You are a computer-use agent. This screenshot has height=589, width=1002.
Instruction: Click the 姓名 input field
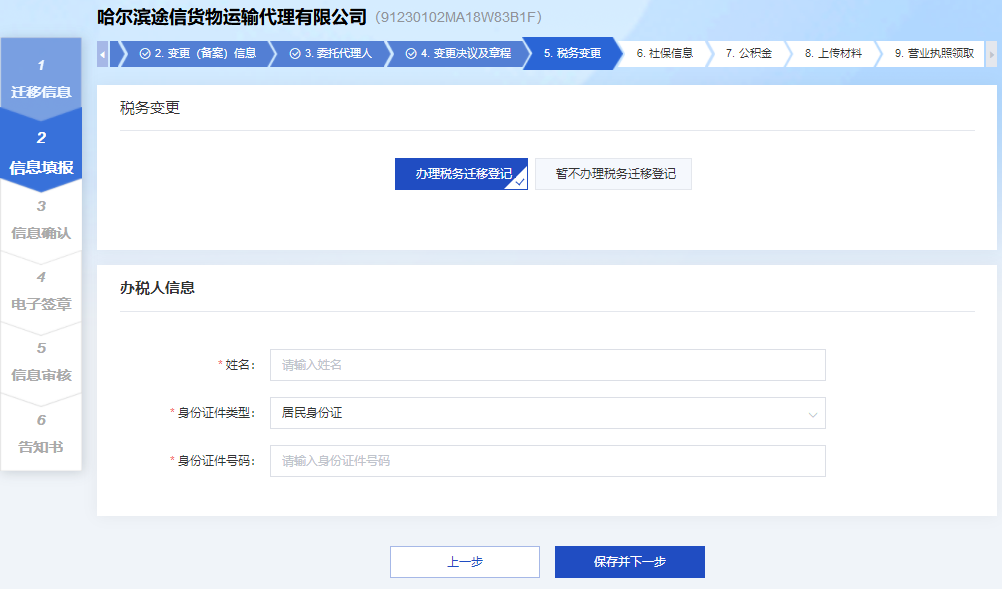(547, 365)
